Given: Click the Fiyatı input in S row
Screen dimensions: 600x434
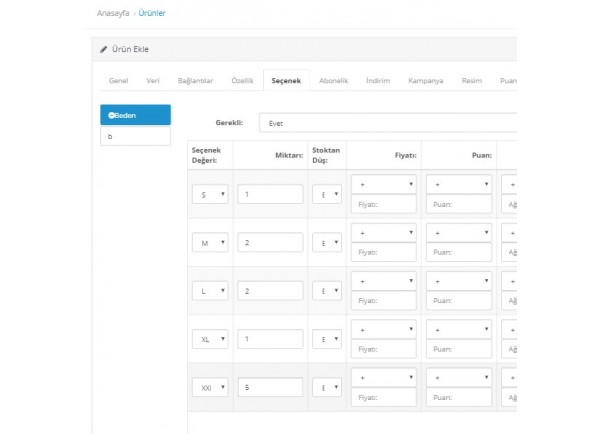Looking at the screenshot, I should point(384,204).
